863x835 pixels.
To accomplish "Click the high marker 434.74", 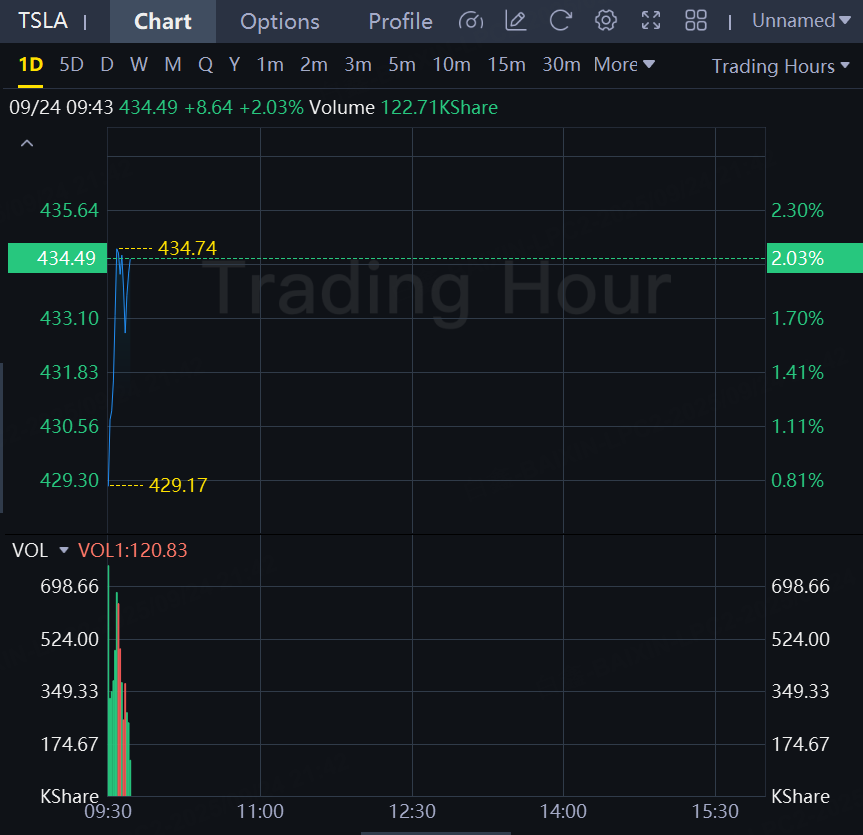I will click(x=187, y=248).
